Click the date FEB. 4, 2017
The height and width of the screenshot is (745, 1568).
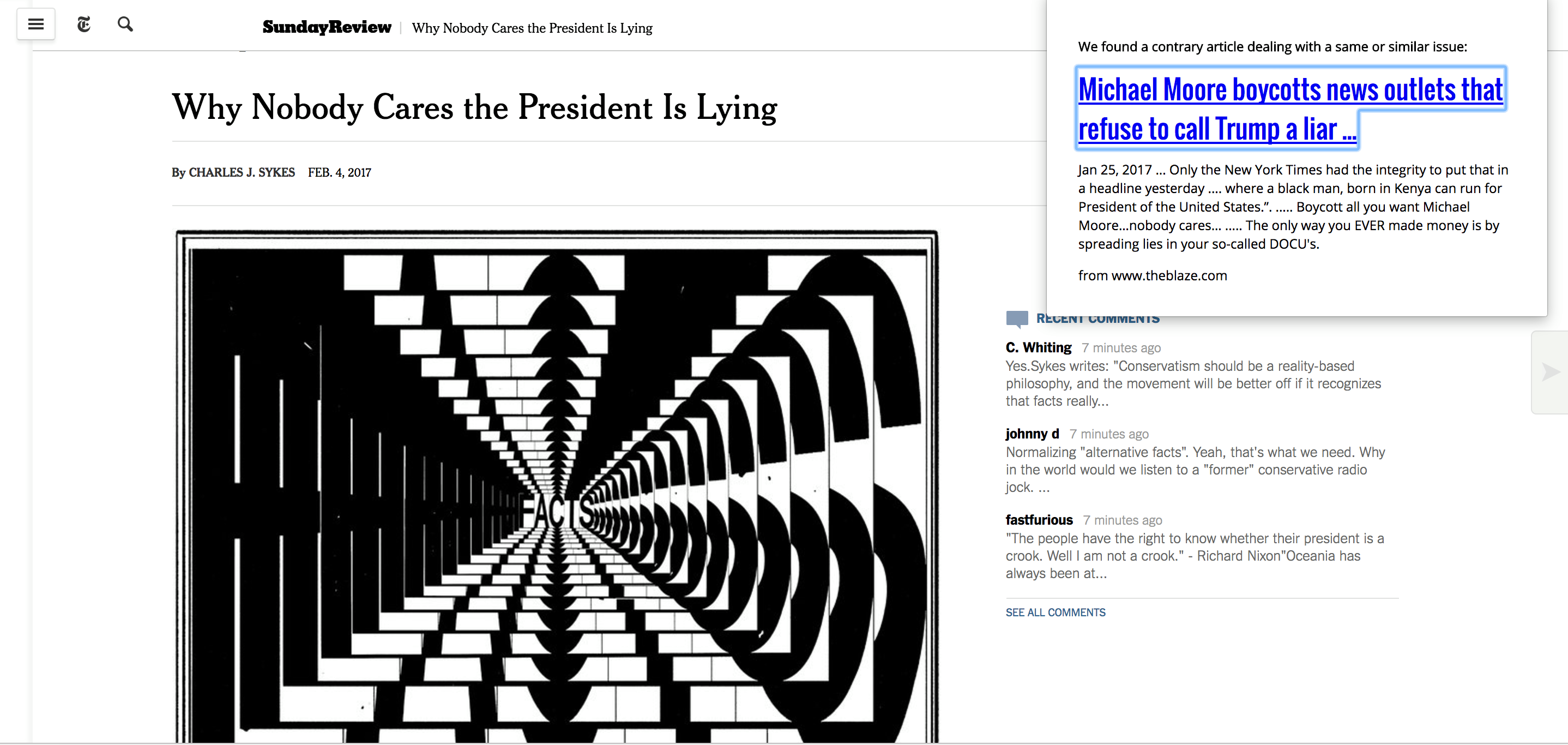[340, 172]
